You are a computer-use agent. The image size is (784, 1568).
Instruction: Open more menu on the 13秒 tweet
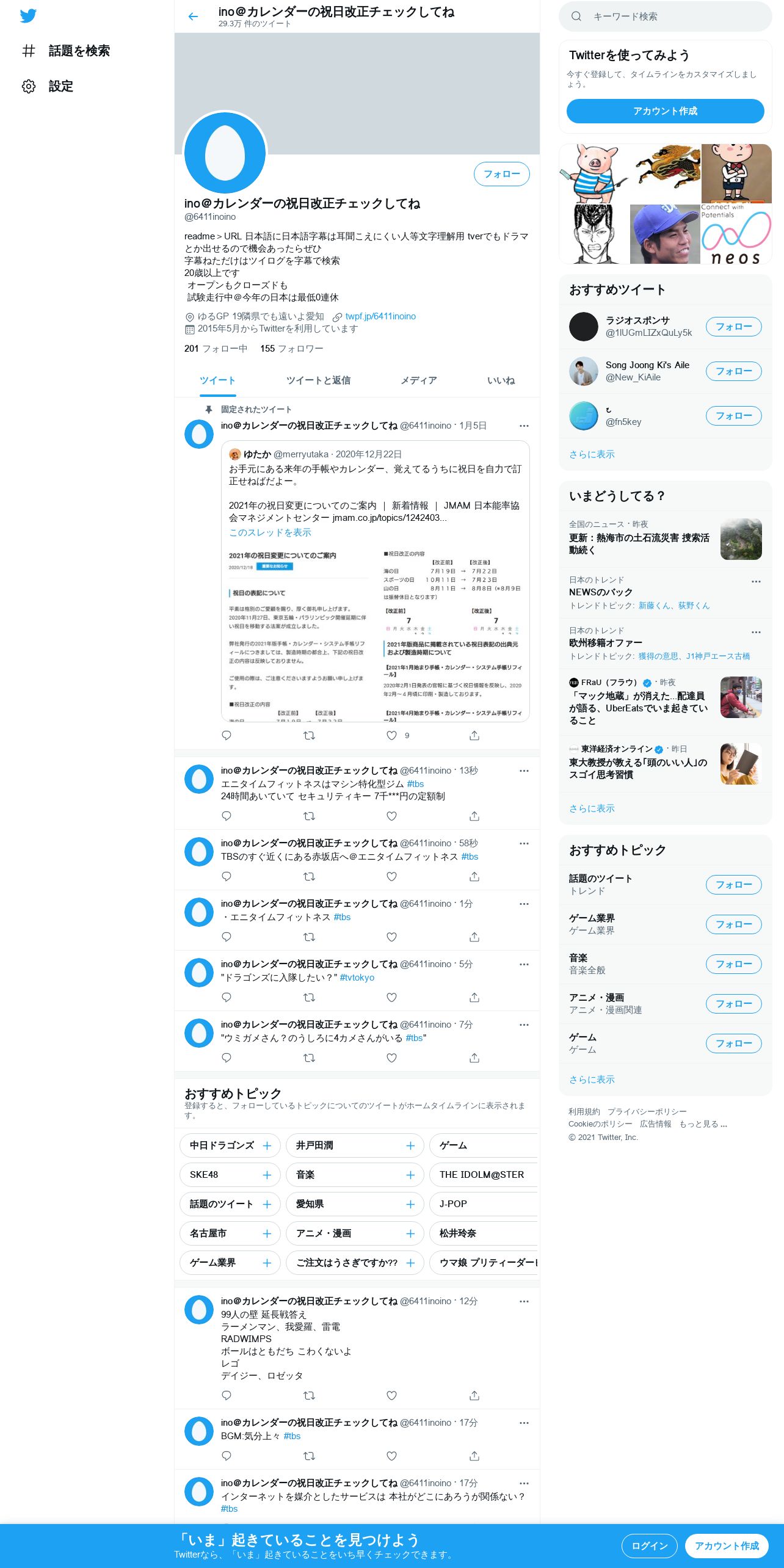(524, 771)
